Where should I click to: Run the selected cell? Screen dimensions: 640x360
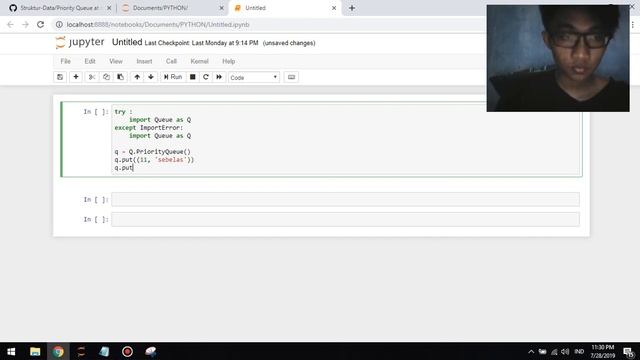[x=173, y=77]
